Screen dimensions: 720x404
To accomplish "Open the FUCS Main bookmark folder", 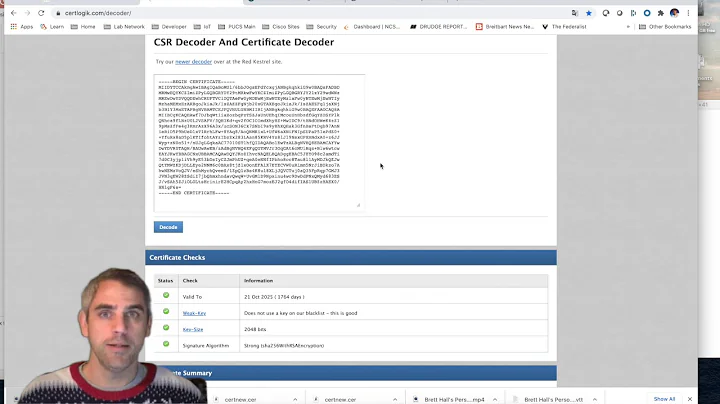I will [236, 27].
